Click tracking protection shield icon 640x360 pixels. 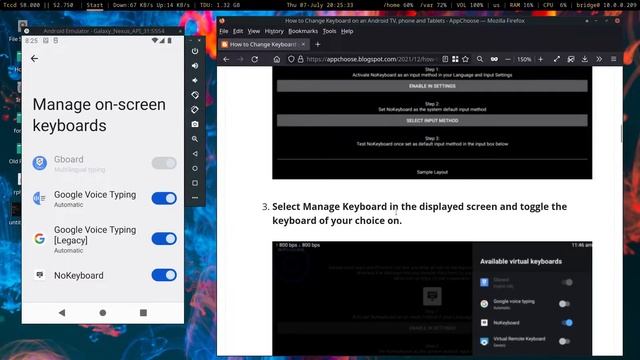pos(291,59)
